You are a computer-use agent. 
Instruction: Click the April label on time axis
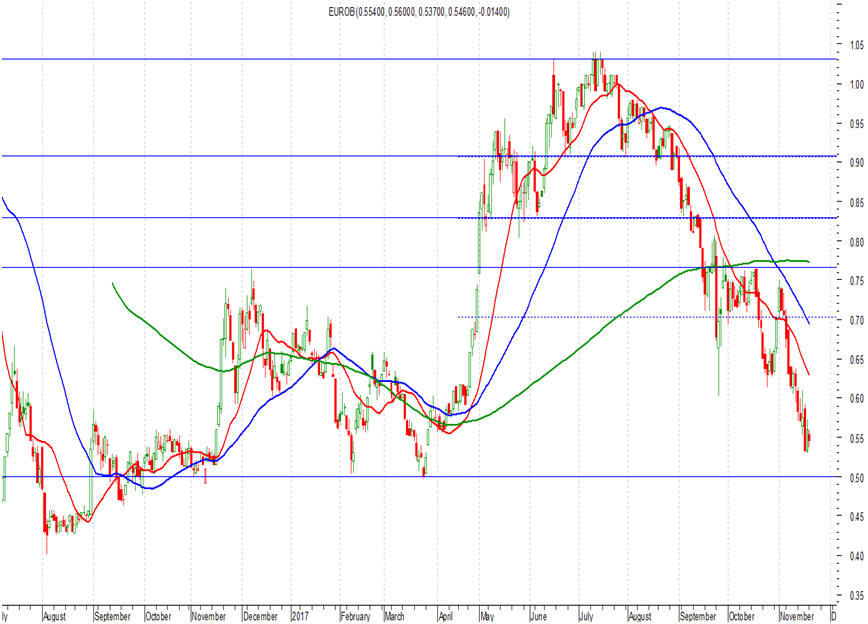click(x=446, y=616)
